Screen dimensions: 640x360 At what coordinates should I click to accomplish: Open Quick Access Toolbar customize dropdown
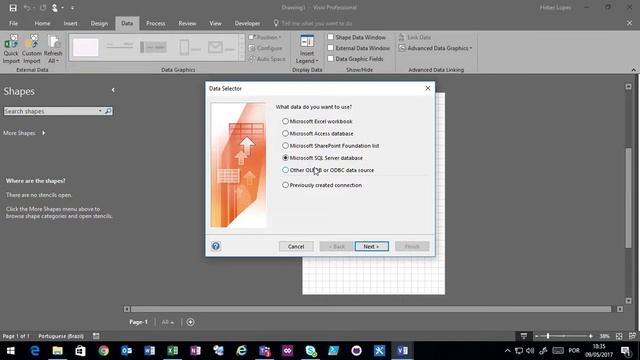(73, 8)
